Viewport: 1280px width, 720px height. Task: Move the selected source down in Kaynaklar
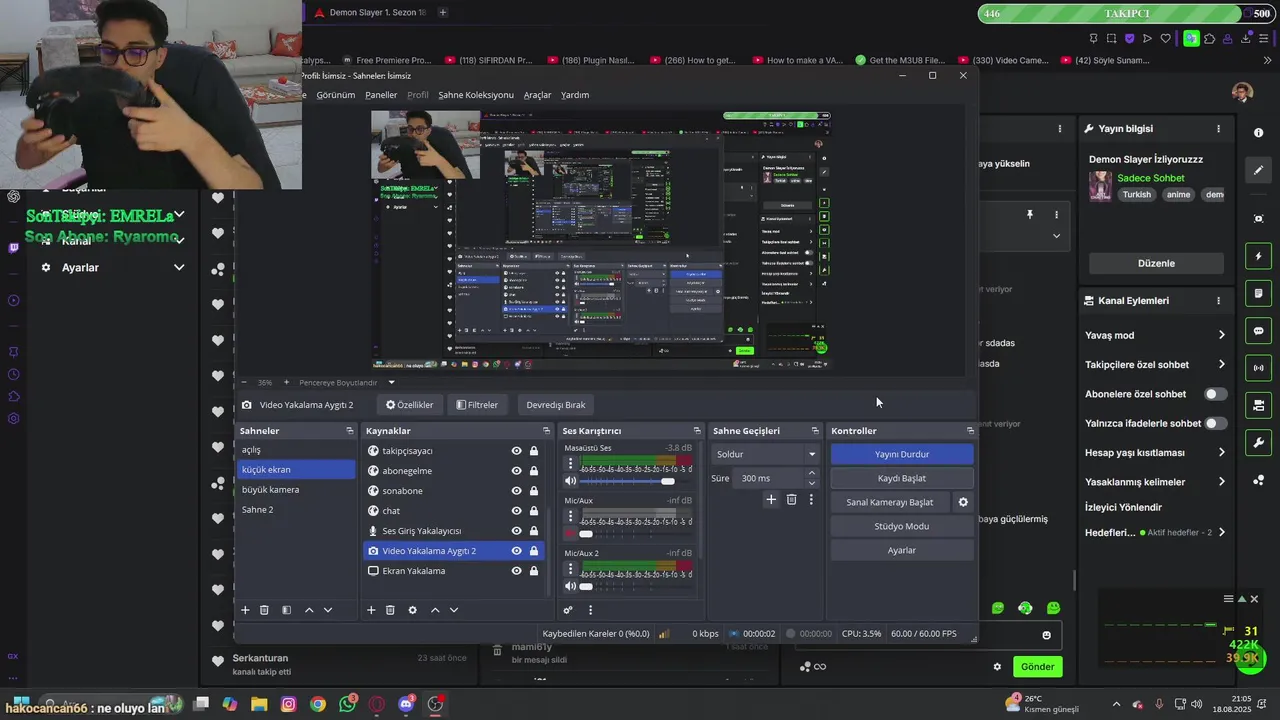tap(454, 610)
